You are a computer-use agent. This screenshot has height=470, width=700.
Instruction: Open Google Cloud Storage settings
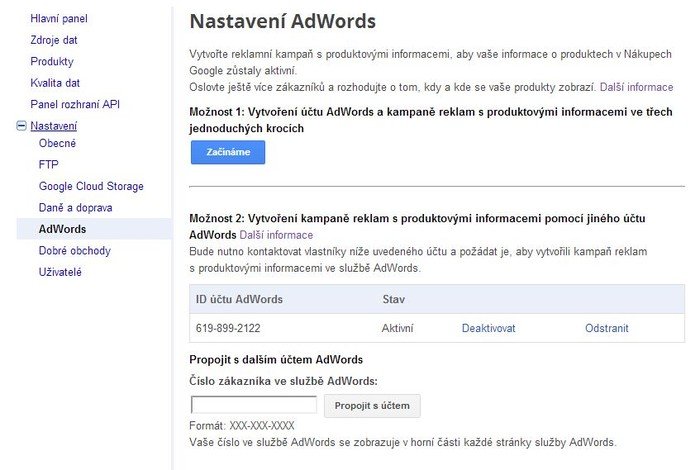(91, 186)
